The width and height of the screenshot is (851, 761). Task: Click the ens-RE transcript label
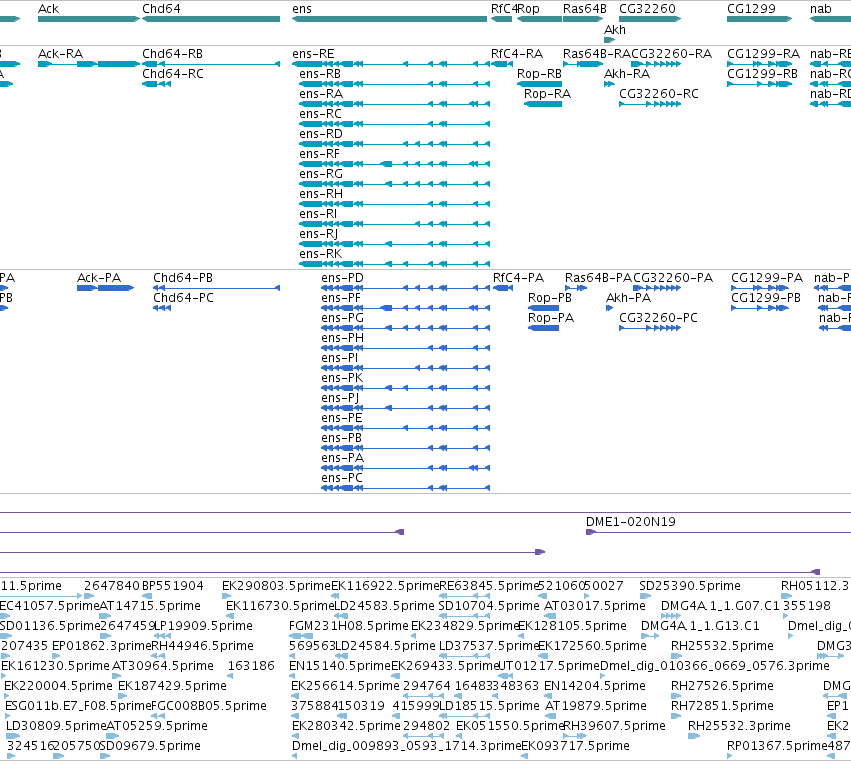click(313, 54)
